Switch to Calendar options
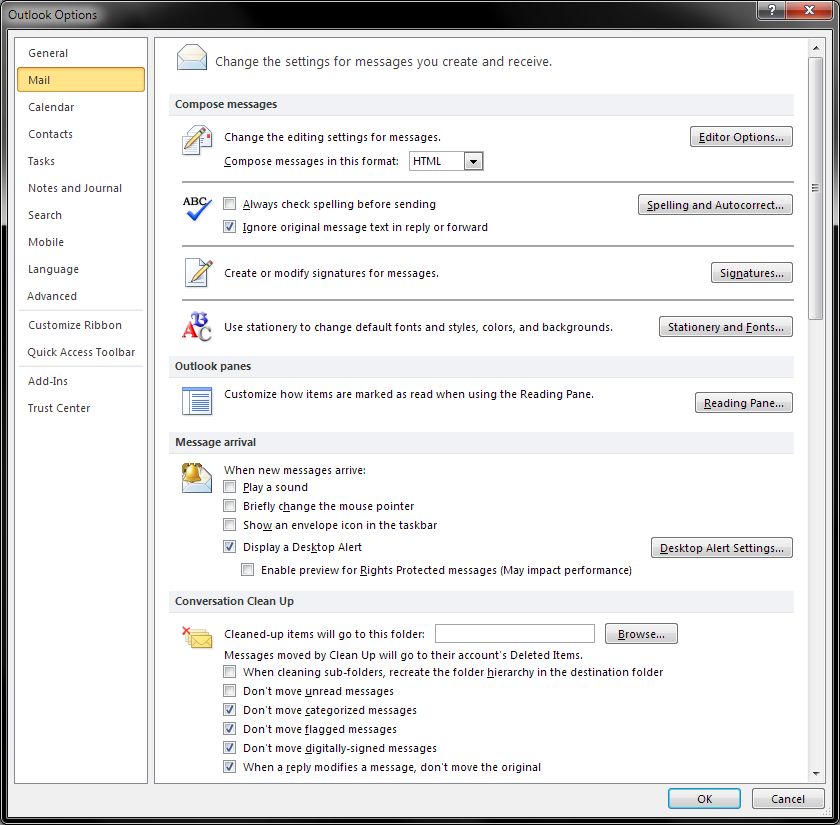 click(x=80, y=107)
